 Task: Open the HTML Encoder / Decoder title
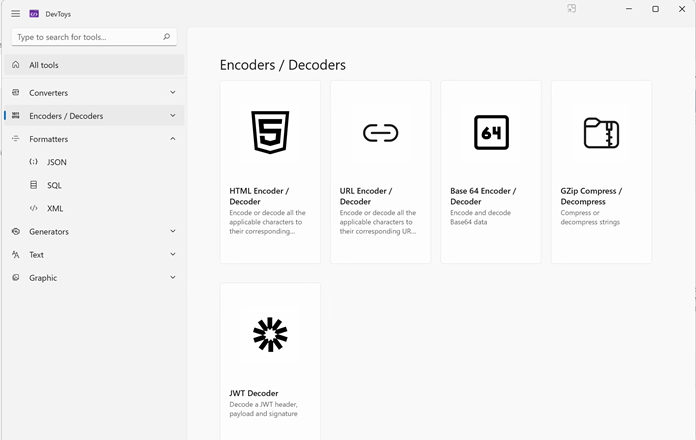(259, 196)
